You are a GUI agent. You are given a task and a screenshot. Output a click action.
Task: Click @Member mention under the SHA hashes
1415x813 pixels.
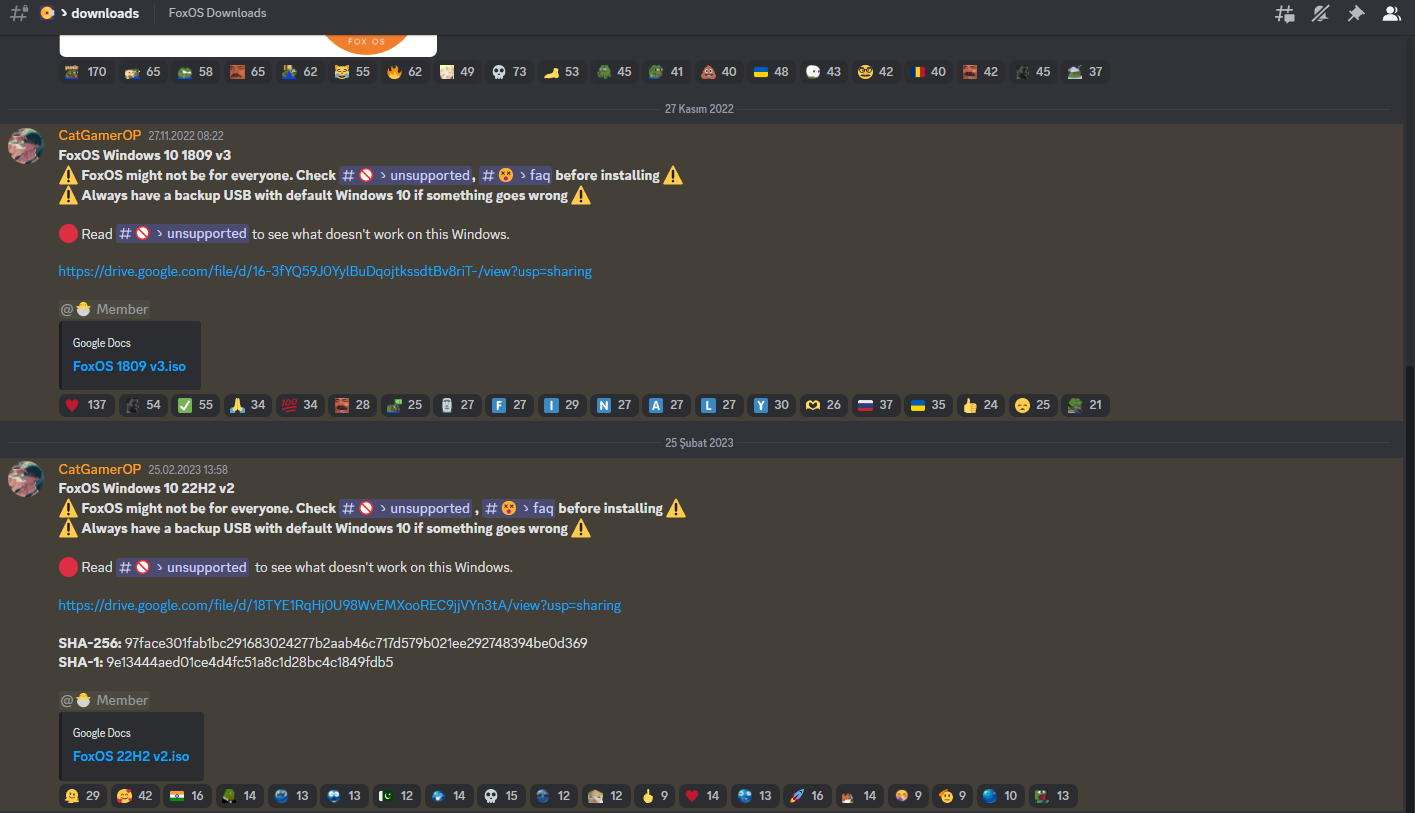click(105, 700)
